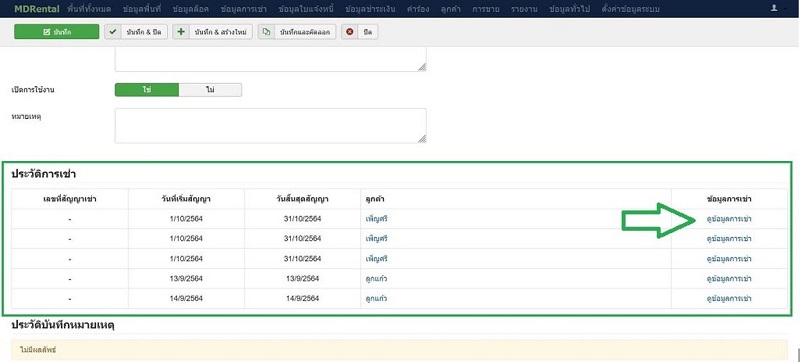This screenshot has width=800, height=362.
Task: Open the พื้นที่ทั้งหมด menu
Action: (x=89, y=9)
